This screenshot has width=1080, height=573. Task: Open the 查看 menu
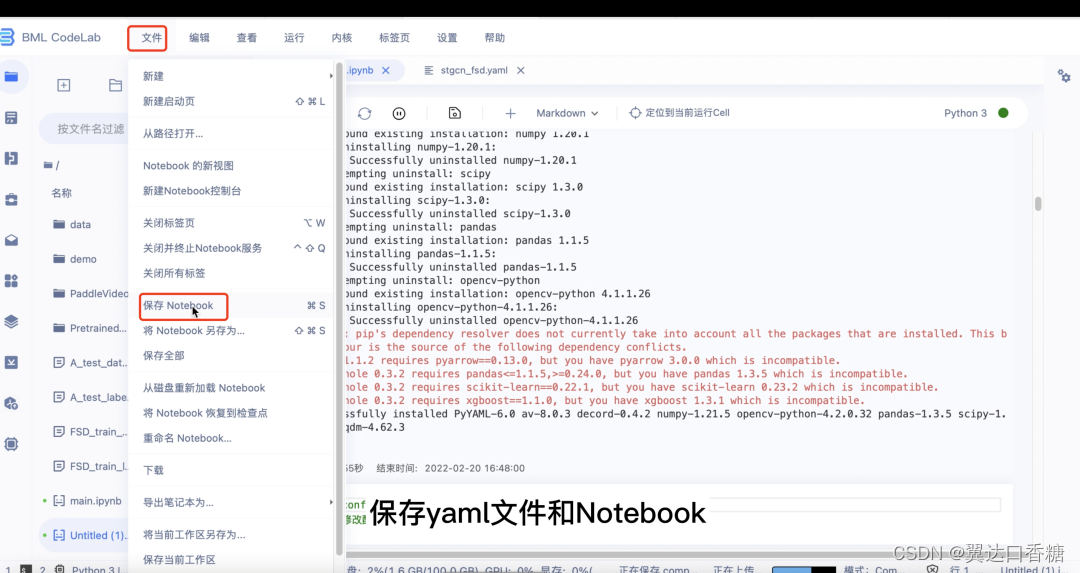(247, 38)
